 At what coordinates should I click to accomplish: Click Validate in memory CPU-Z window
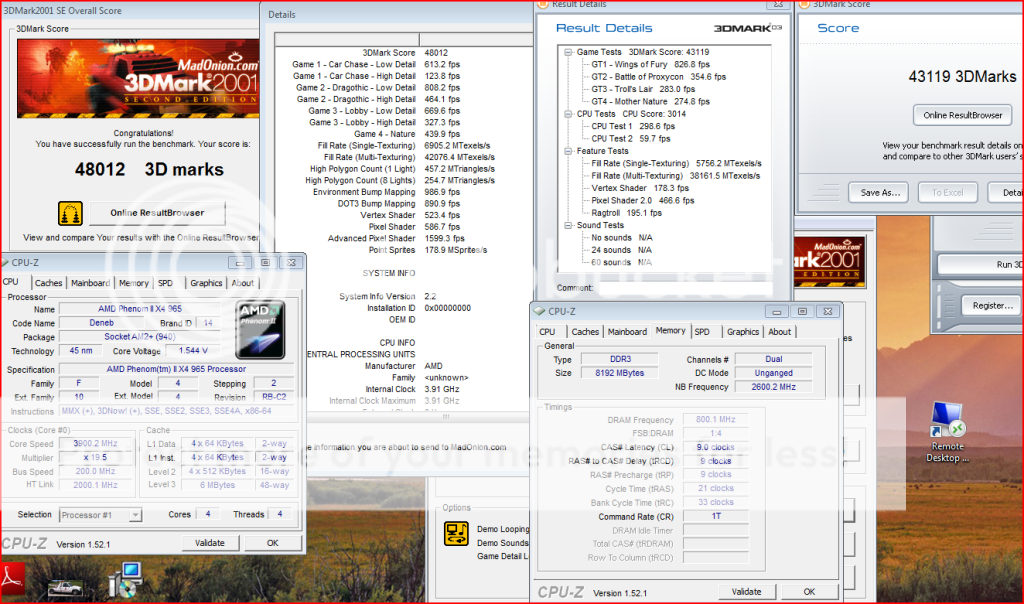point(746,592)
